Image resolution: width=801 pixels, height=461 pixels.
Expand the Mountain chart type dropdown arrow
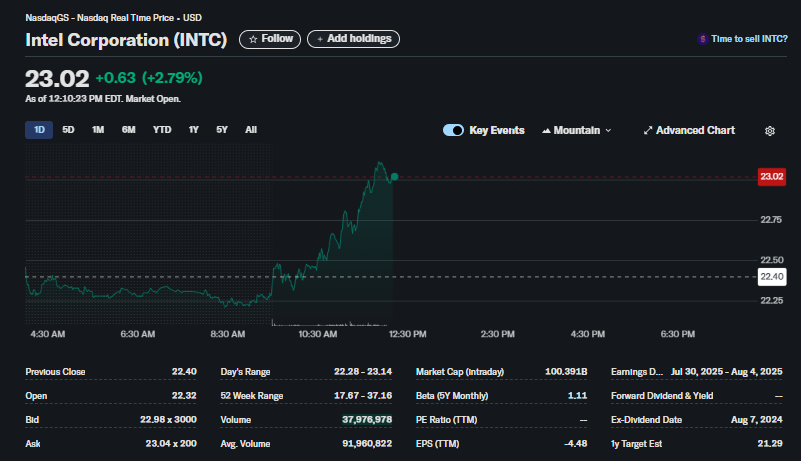coord(608,131)
